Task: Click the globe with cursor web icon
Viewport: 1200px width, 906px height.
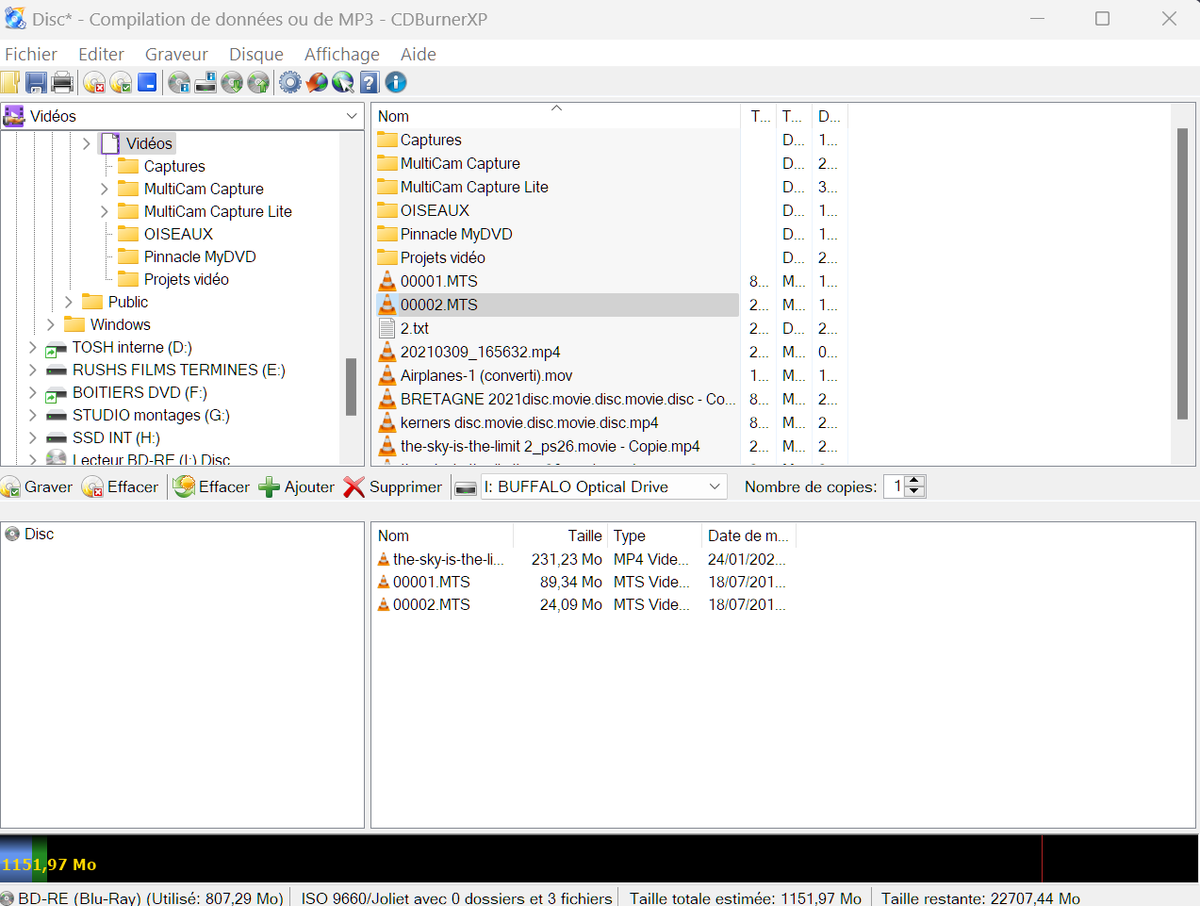Action: 343,83
